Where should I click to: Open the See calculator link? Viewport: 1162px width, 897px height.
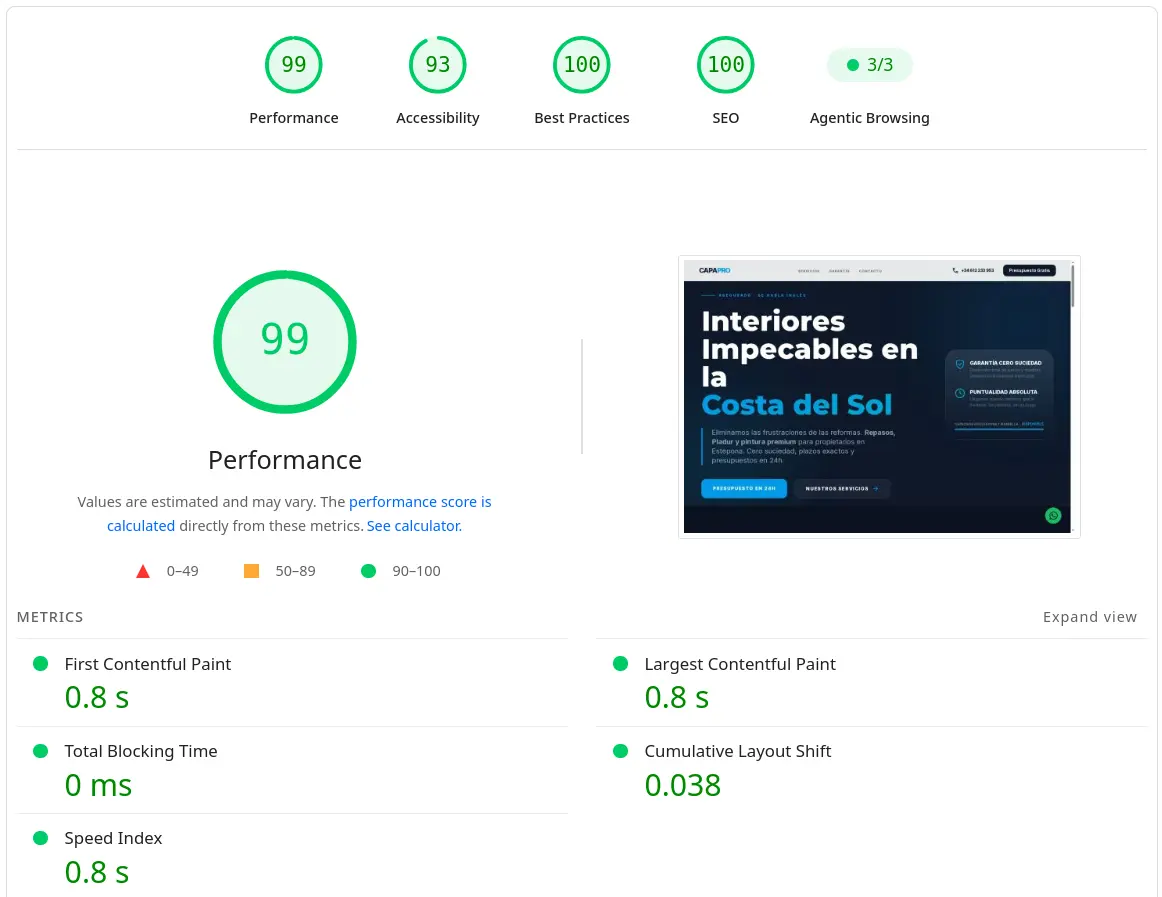click(414, 526)
